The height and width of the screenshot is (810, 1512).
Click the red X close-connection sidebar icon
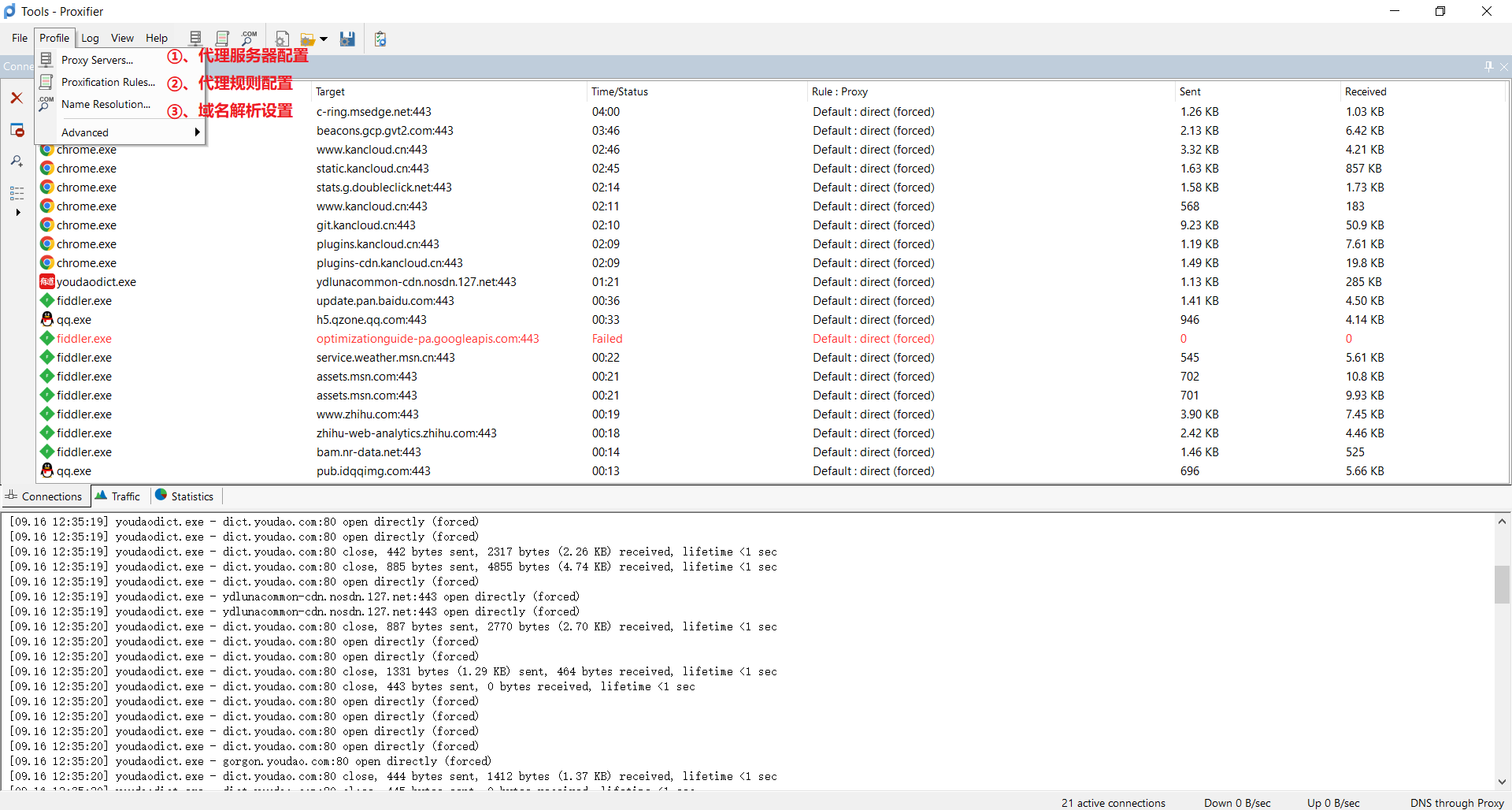[x=17, y=98]
